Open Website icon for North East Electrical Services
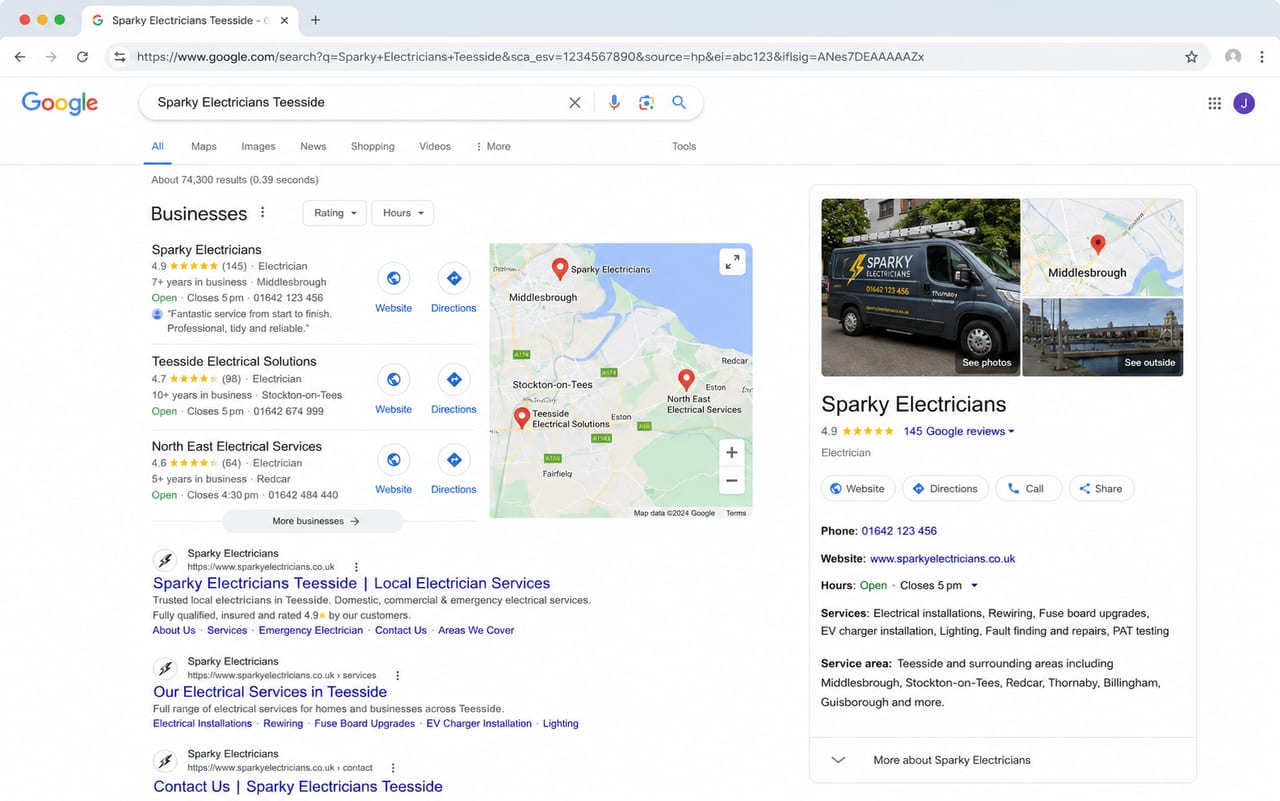1280x801 pixels. [394, 459]
